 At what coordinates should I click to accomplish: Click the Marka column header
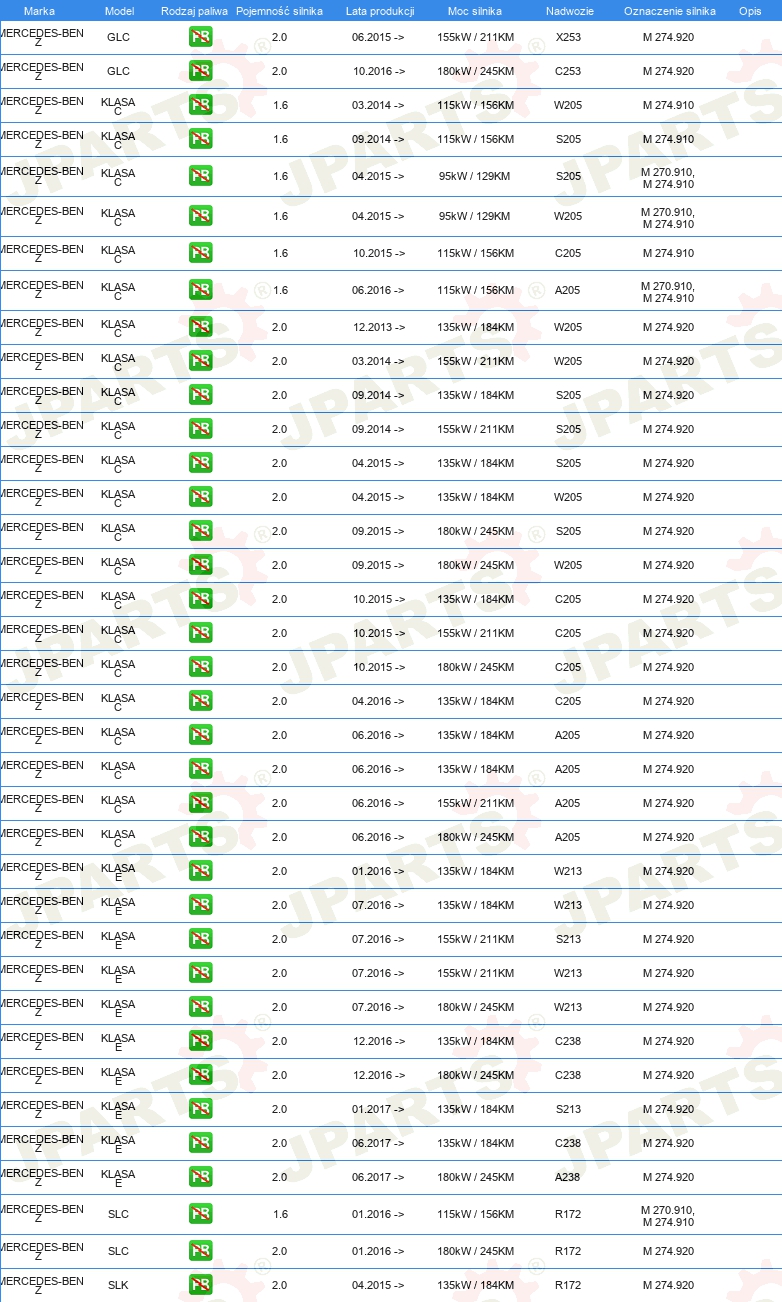pyautogui.click(x=39, y=11)
